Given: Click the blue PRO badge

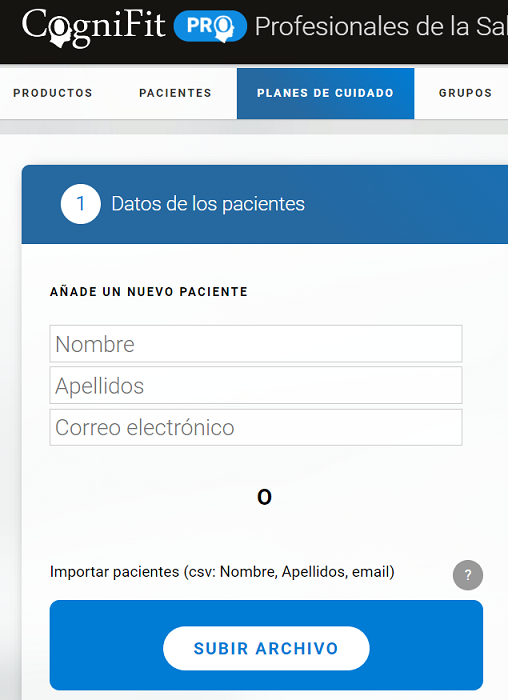Looking at the screenshot, I should (210, 26).
